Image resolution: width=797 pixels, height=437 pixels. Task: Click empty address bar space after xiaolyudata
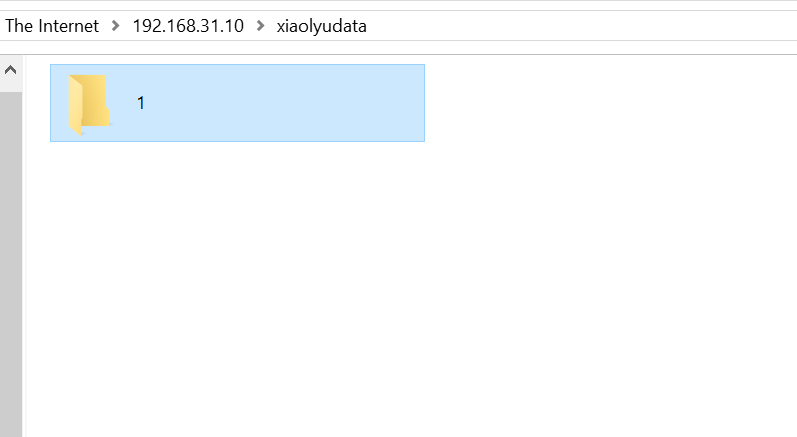[x=579, y=25]
